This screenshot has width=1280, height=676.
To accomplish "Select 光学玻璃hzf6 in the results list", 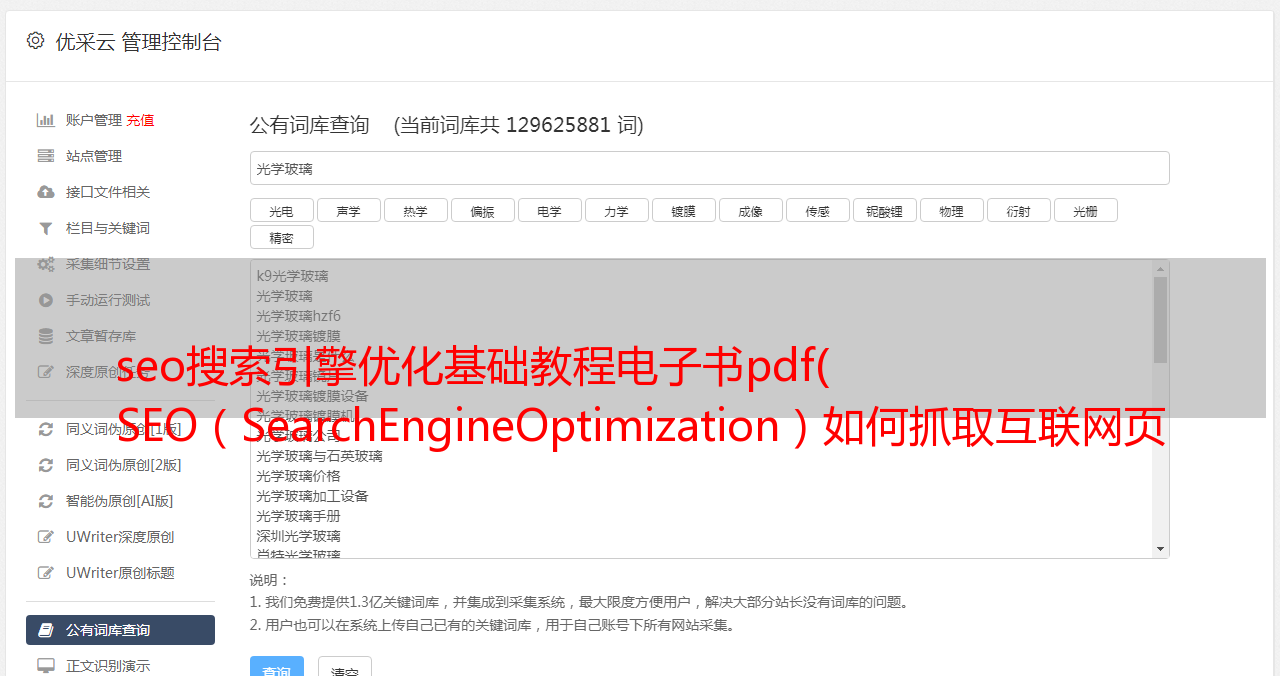I will (298, 316).
